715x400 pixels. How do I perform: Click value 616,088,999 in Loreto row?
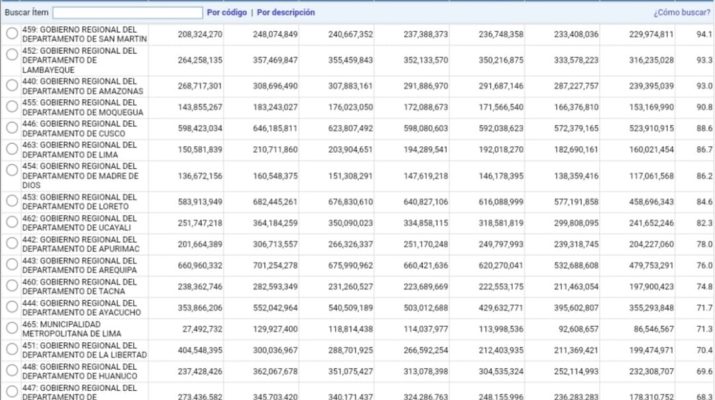tap(501, 202)
